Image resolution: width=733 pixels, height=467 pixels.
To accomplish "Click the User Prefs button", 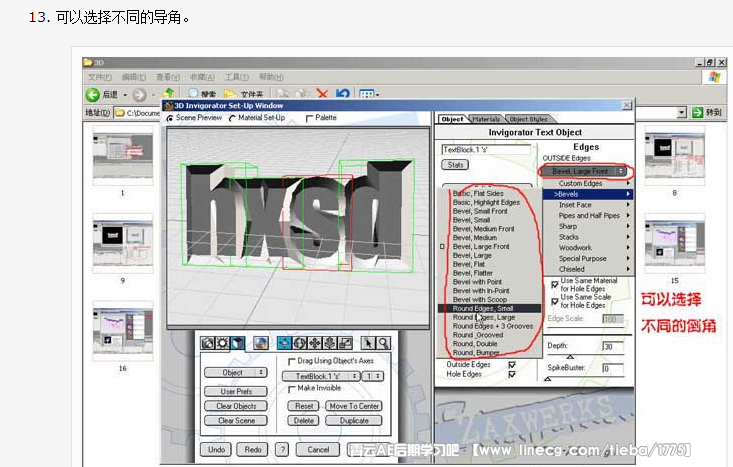I will pyautogui.click(x=236, y=391).
